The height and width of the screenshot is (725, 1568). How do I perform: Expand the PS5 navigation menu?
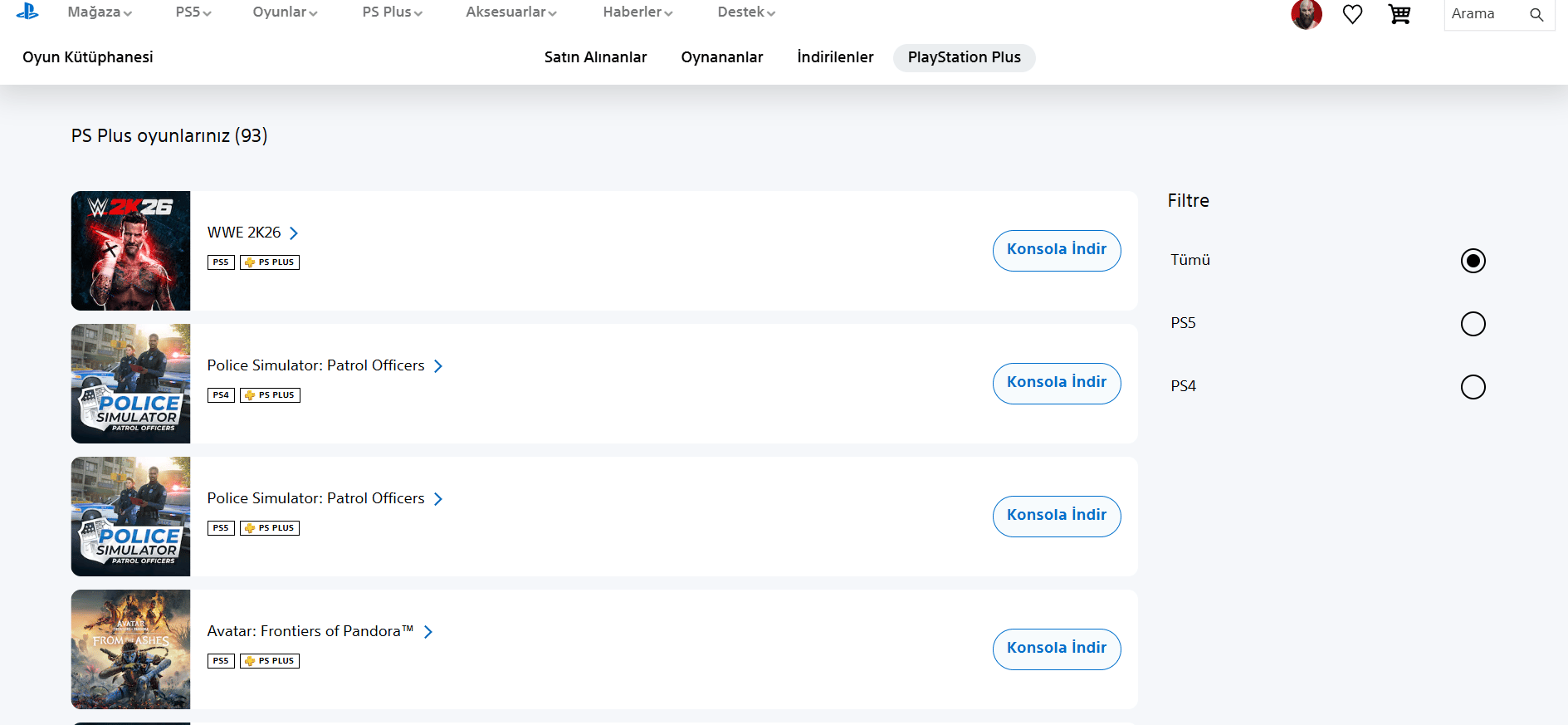pos(193,12)
